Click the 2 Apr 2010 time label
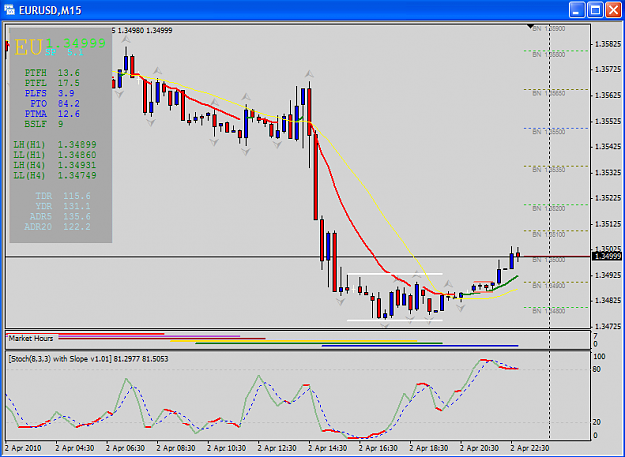Screen dimensions: 625x457 tap(23, 448)
